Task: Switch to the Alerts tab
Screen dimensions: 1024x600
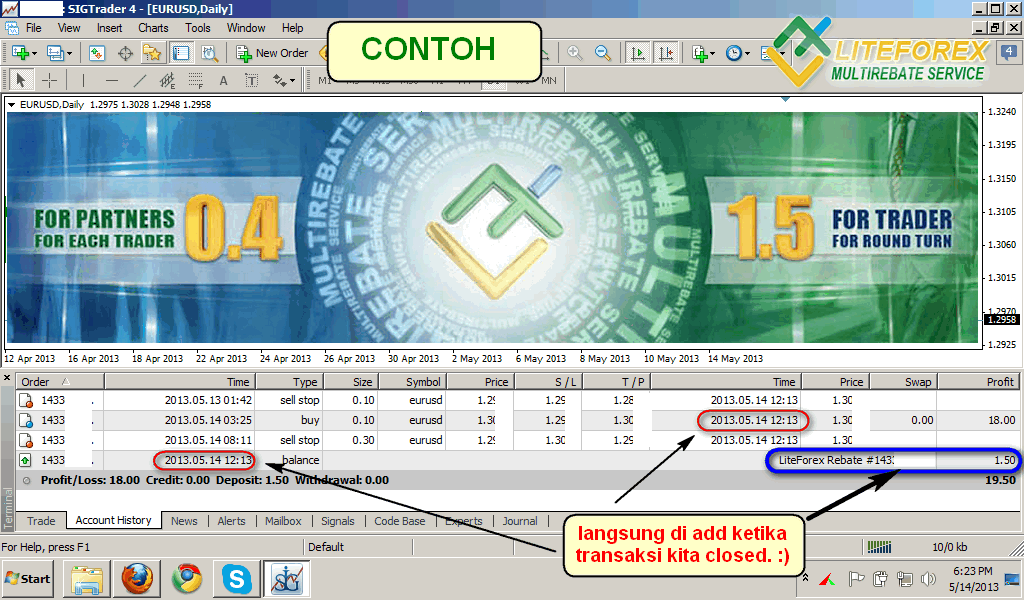Action: coord(231,521)
